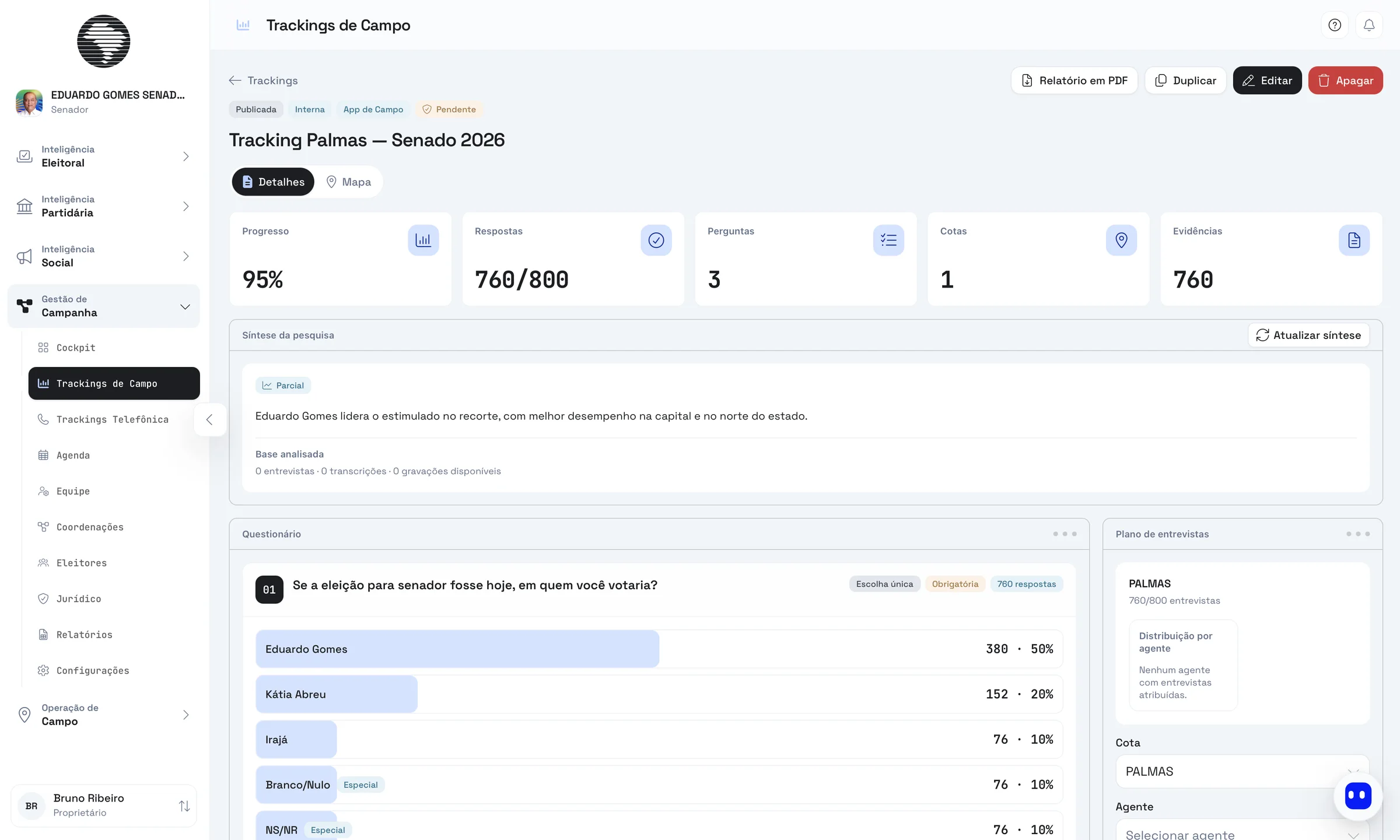
Task: Click the Cotas location pin icon
Action: click(1121, 240)
